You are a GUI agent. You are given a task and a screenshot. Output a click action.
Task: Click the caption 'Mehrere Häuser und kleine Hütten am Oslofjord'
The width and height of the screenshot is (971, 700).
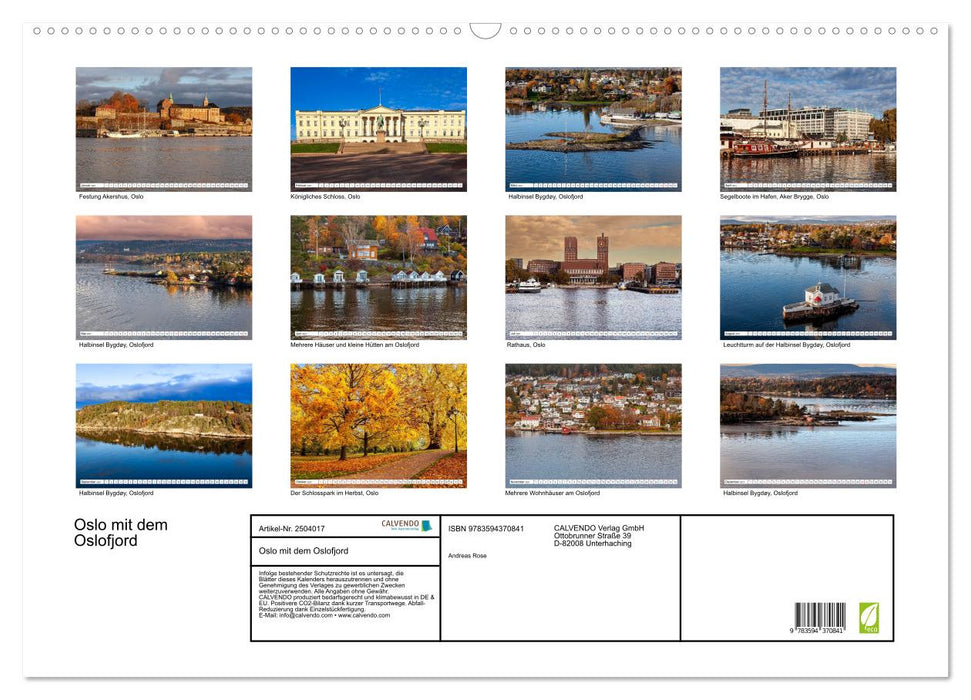coord(355,345)
